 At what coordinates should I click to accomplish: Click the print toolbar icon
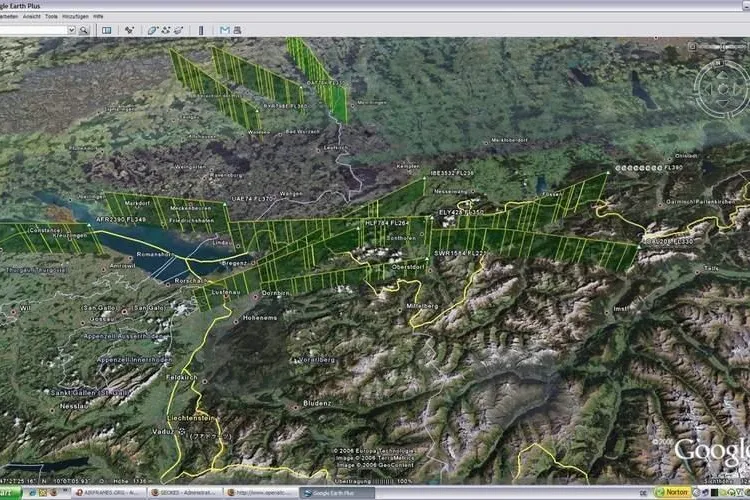click(x=237, y=30)
